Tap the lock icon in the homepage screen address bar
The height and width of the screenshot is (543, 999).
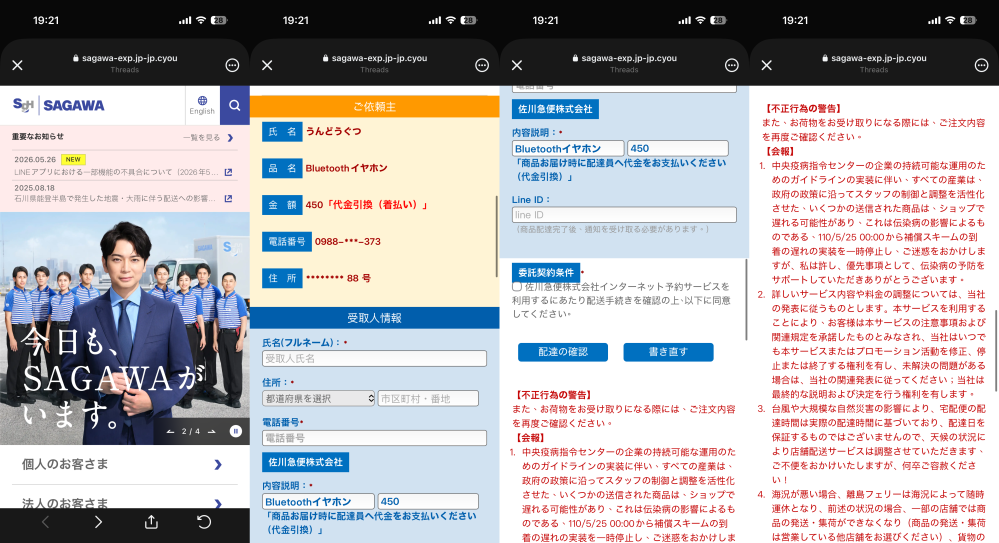pyautogui.click(x=76, y=58)
